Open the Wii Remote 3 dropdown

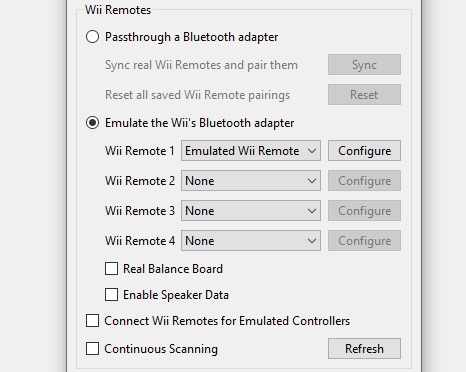coord(251,211)
